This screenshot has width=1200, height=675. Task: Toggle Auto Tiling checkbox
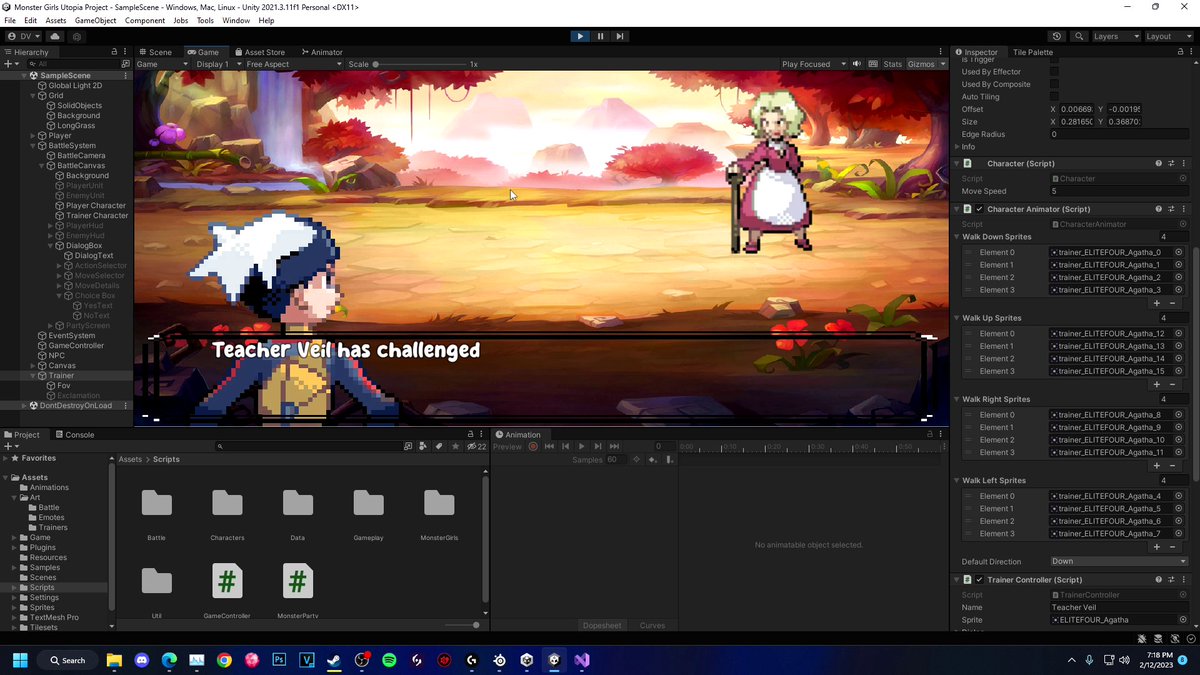click(x=1054, y=97)
